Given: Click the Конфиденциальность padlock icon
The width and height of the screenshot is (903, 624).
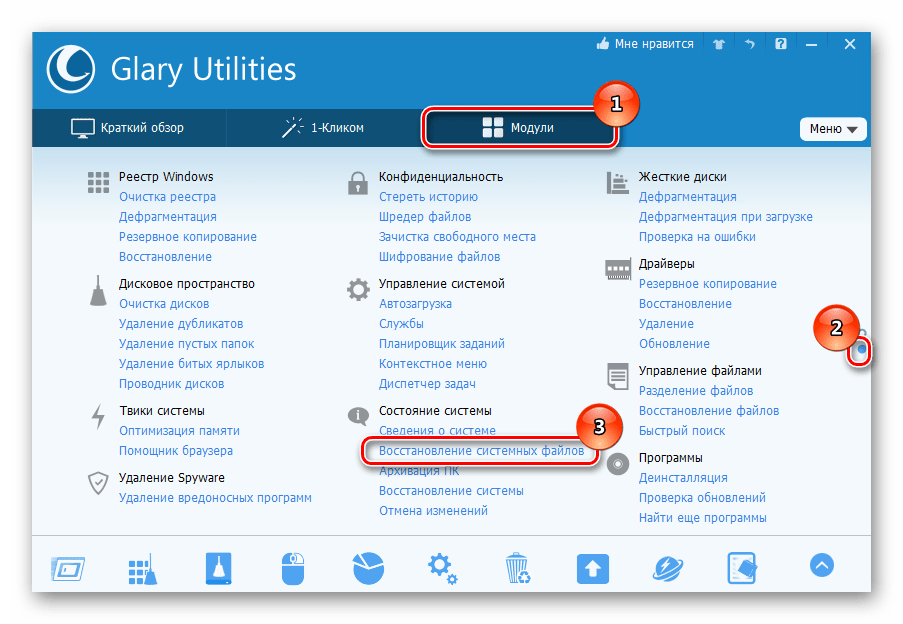Looking at the screenshot, I should coord(358,183).
